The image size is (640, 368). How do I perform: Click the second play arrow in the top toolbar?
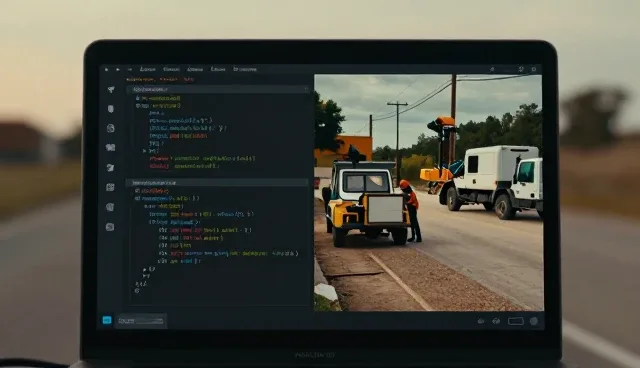coord(118,70)
